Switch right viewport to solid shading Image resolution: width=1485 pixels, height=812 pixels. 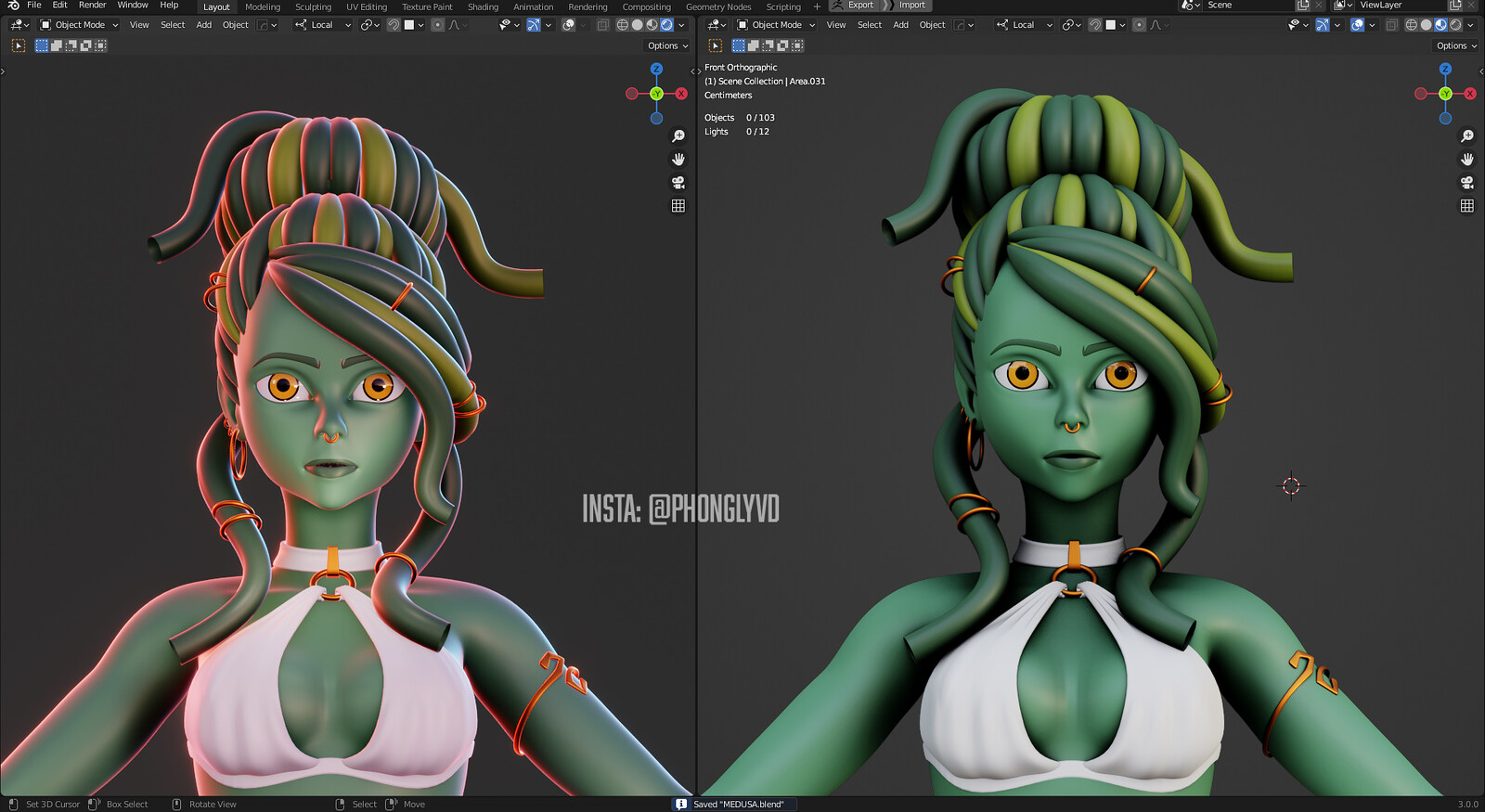point(1426,25)
